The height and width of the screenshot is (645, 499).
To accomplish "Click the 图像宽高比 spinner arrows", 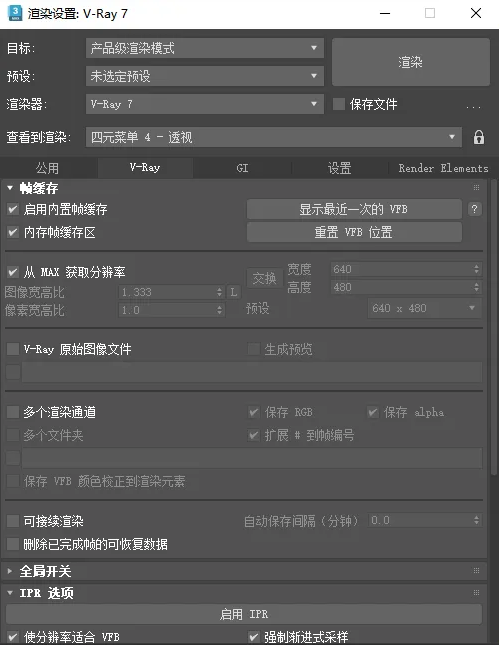I will coord(220,292).
